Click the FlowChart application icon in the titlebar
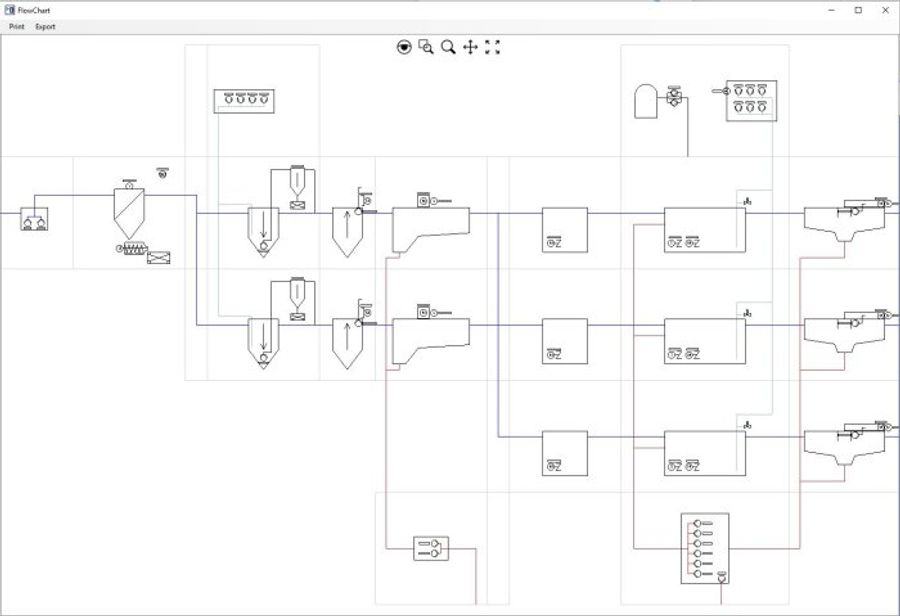Image resolution: width=900 pixels, height=616 pixels. pos(11,8)
